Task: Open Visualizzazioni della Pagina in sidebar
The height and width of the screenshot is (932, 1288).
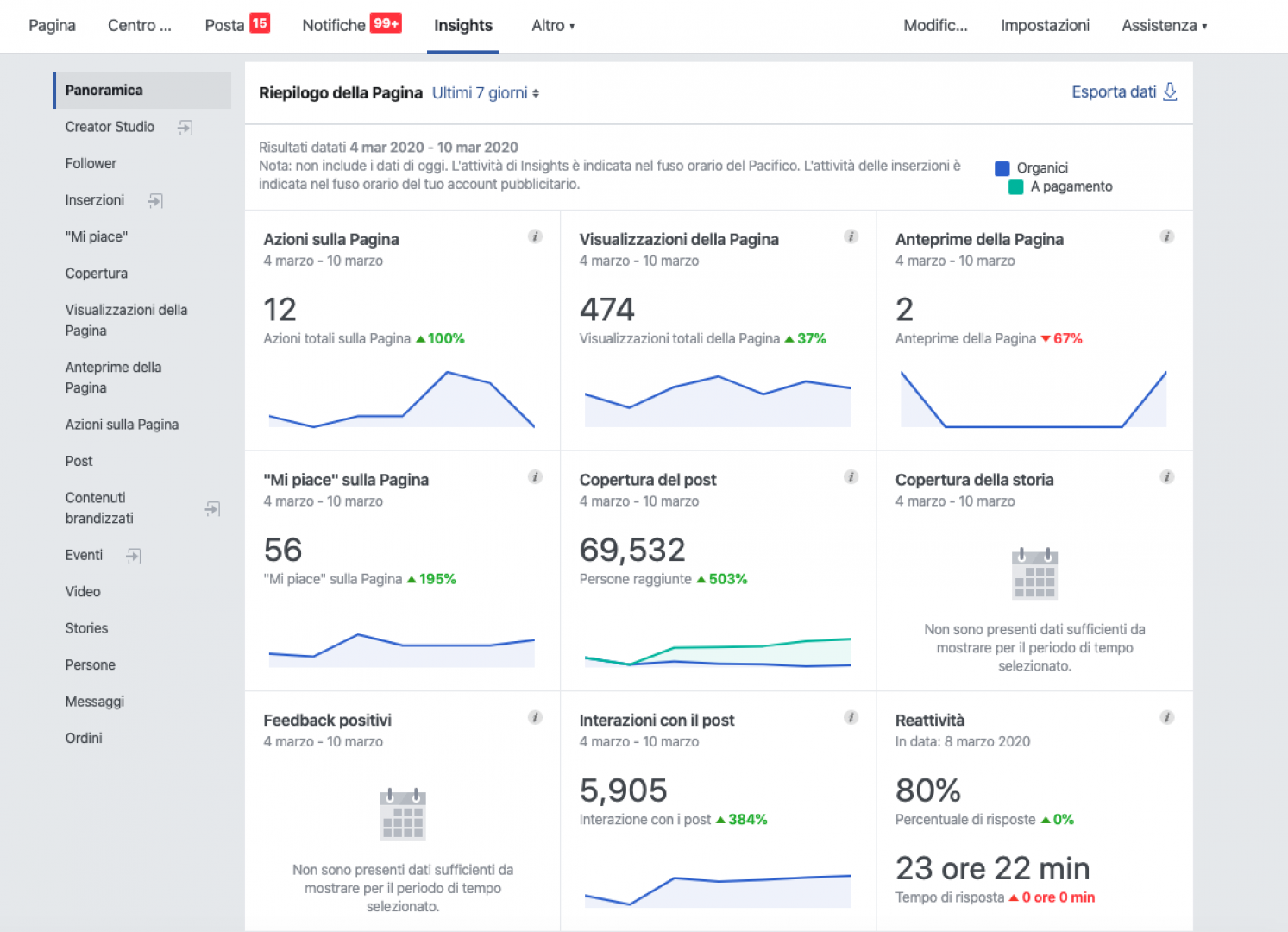Action: 126,320
